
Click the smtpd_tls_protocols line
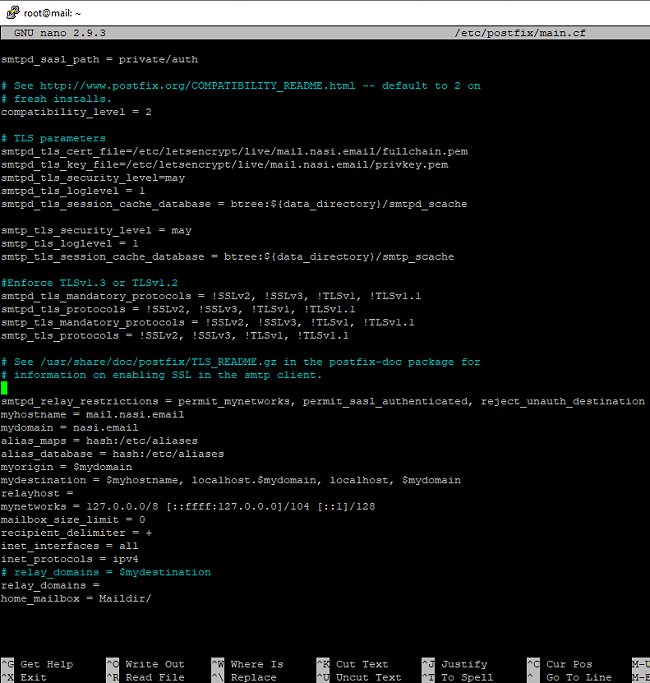pos(178,309)
